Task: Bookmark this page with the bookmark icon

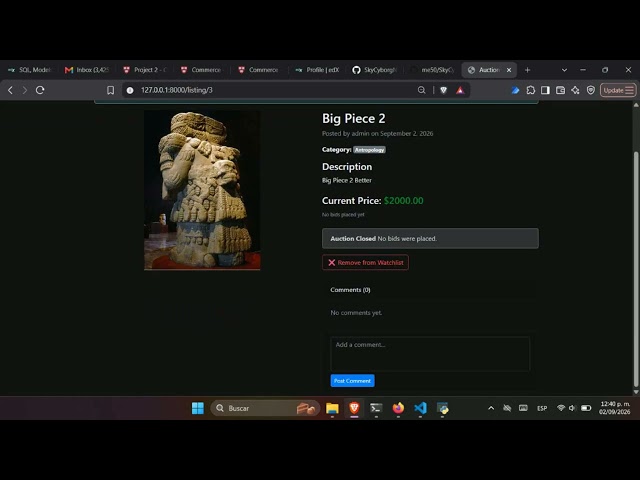Action: tap(111, 90)
